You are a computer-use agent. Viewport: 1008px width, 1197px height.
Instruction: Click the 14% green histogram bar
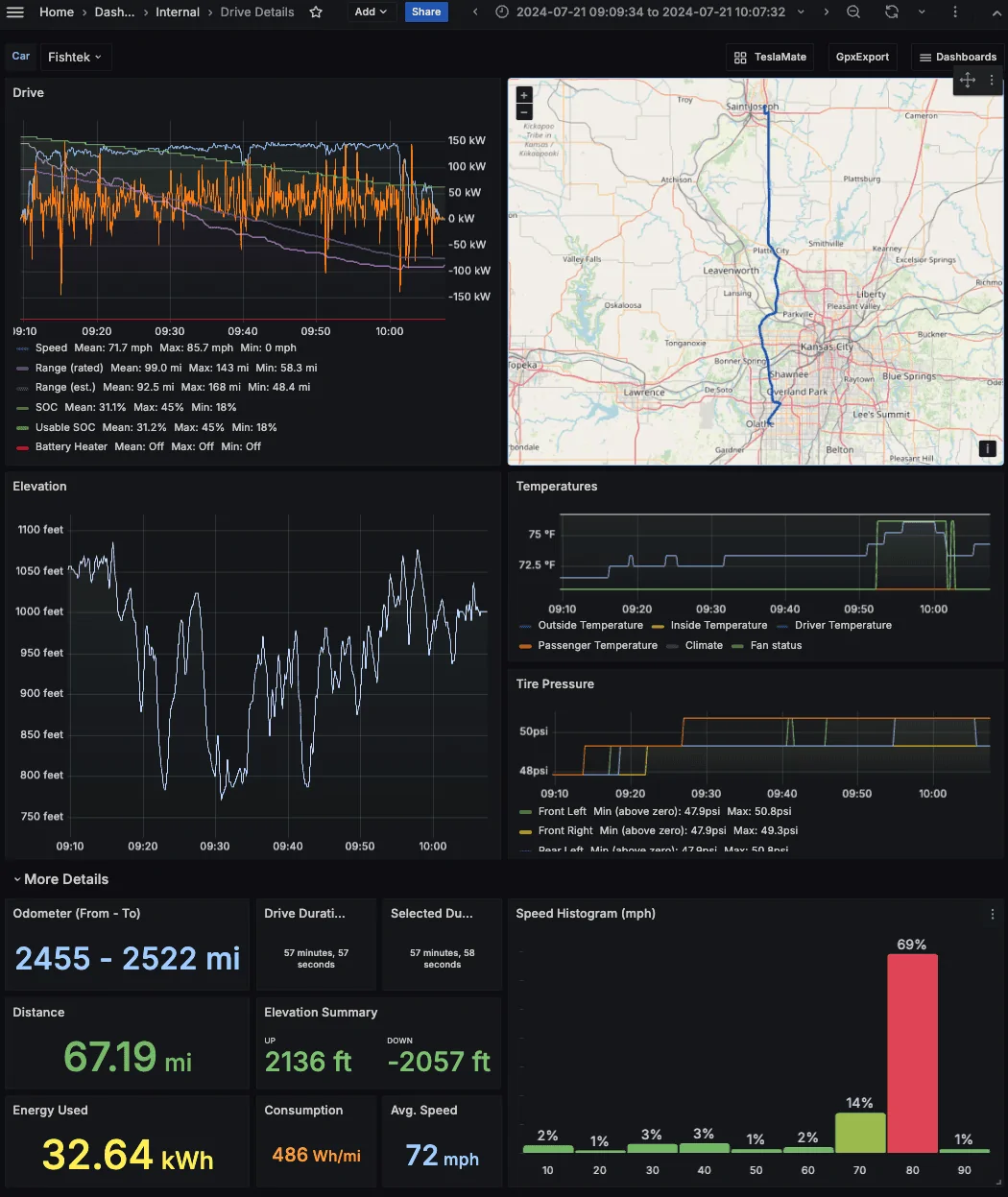(860, 1133)
